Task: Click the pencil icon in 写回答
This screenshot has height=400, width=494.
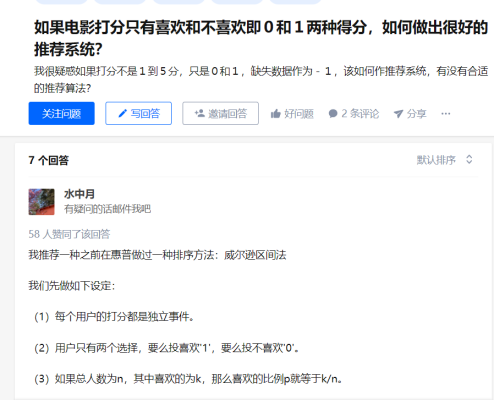Action: 123,114
